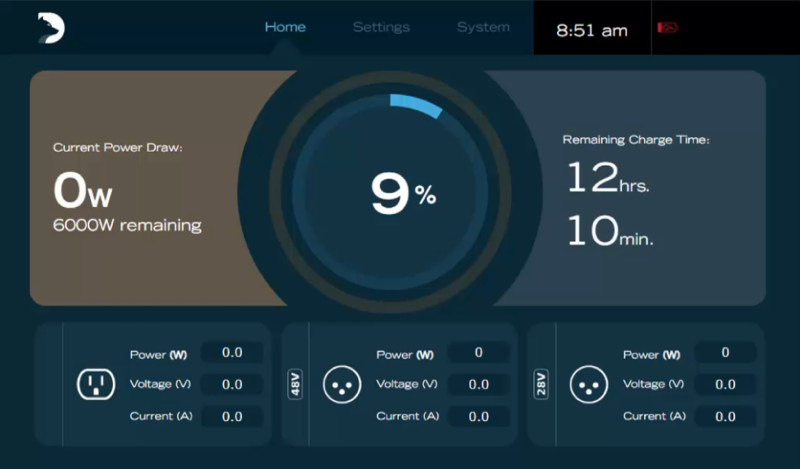Select the AC wall outlet icon
Screen dimensions: 800x469
coord(95,384)
